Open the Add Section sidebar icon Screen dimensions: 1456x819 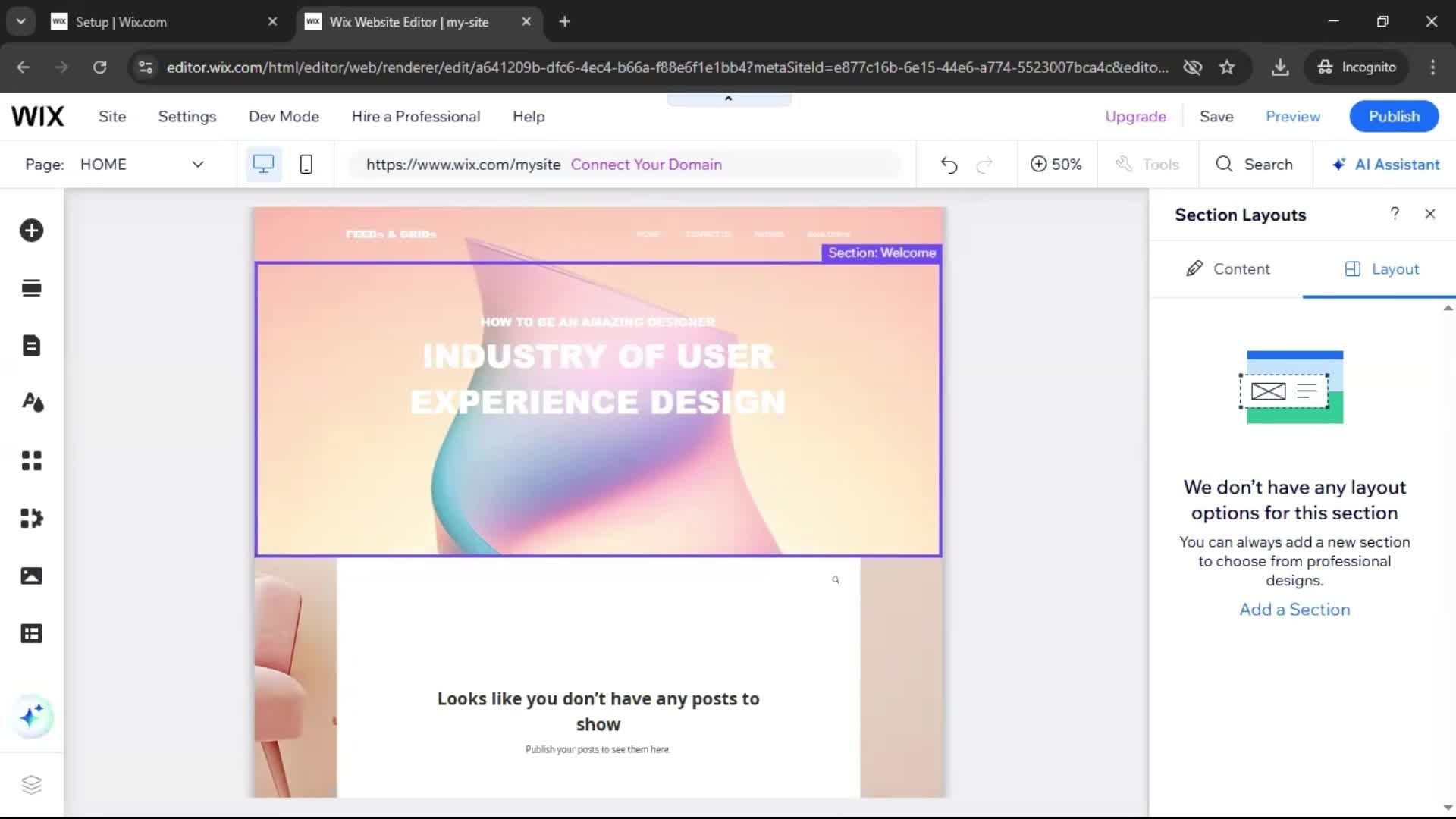pyautogui.click(x=31, y=288)
